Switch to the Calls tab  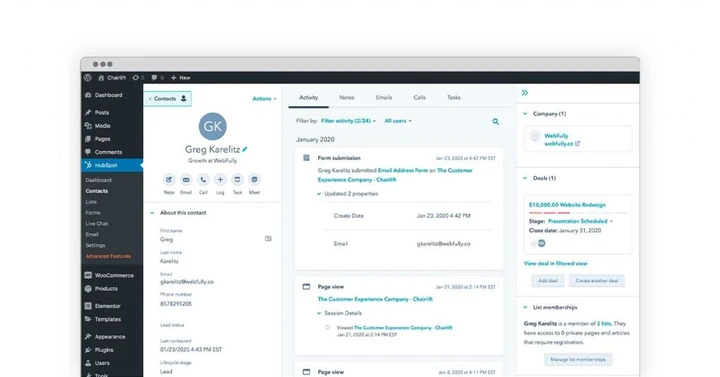[x=420, y=98]
